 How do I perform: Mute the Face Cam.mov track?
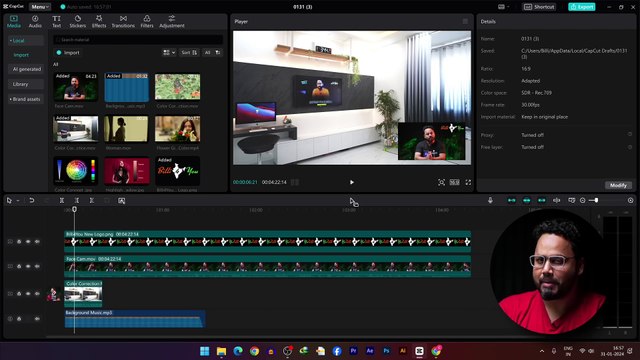[x=37, y=266]
